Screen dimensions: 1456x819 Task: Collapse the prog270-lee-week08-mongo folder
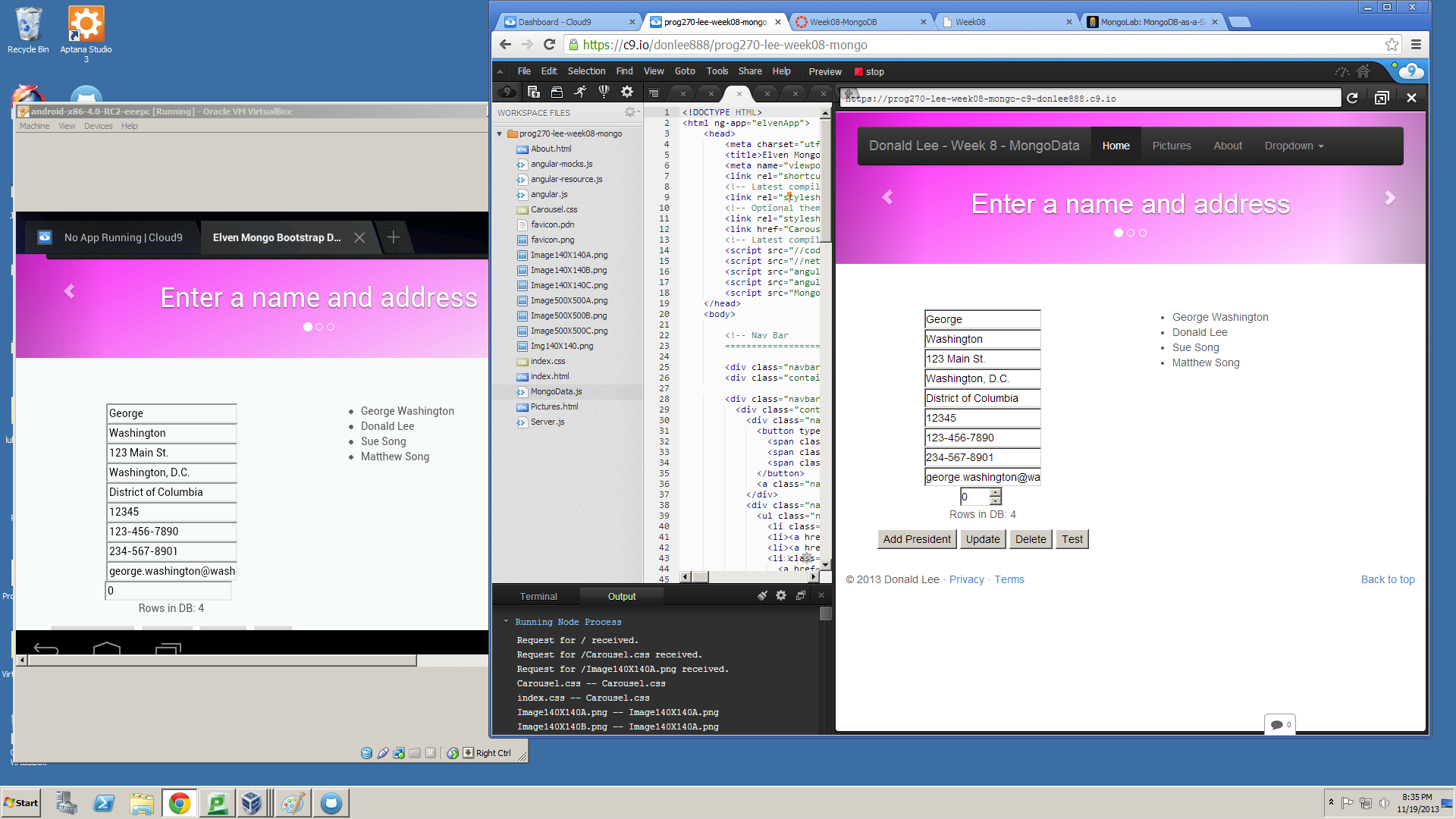click(500, 133)
